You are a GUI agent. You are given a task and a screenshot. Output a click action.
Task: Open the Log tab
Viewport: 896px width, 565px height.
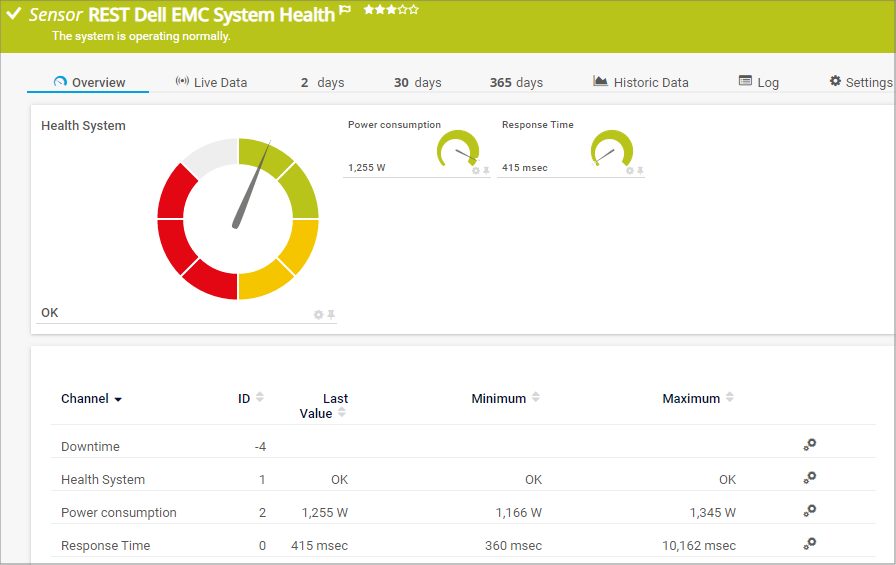coord(758,82)
